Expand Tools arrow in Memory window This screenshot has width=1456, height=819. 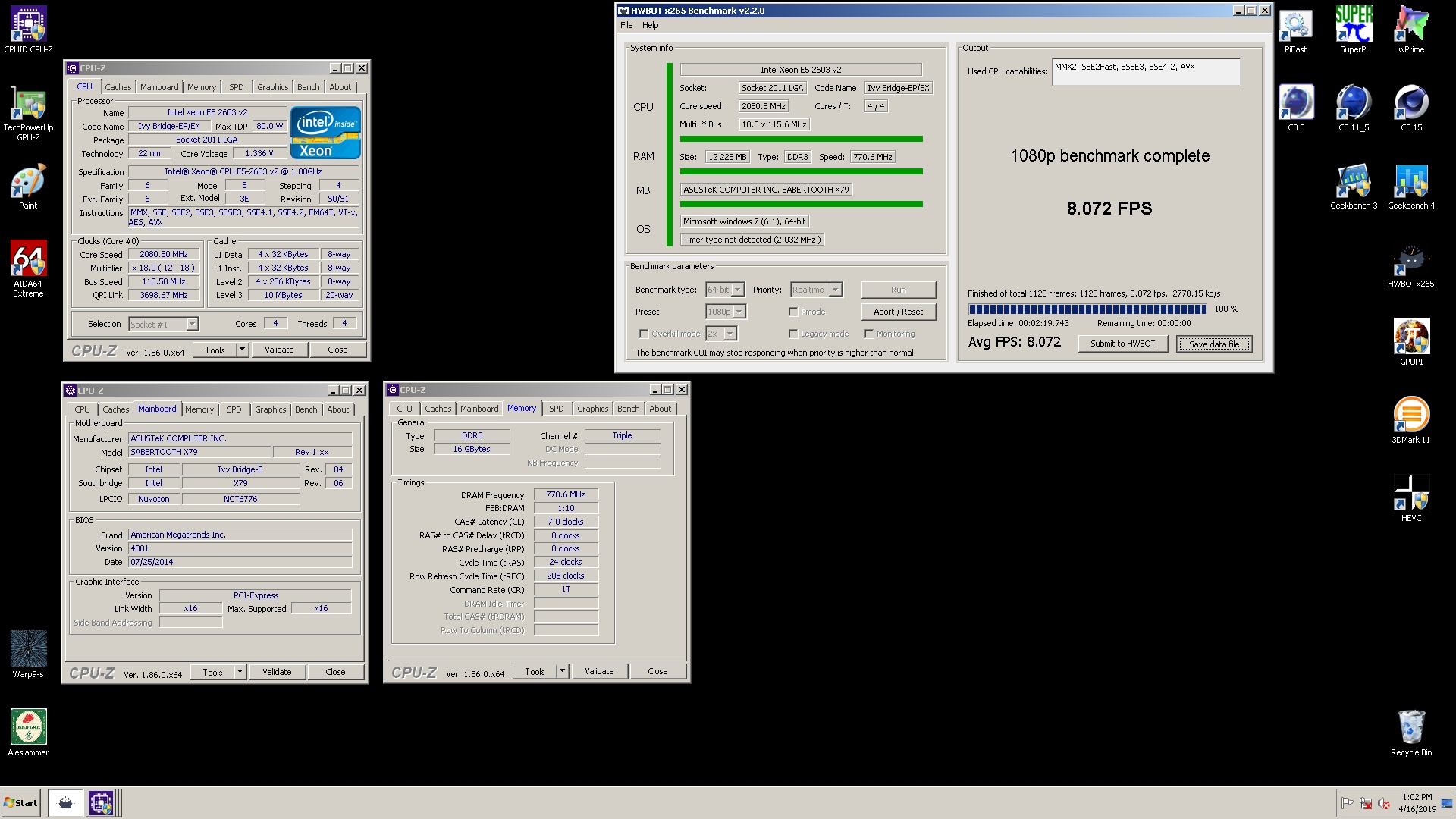562,671
